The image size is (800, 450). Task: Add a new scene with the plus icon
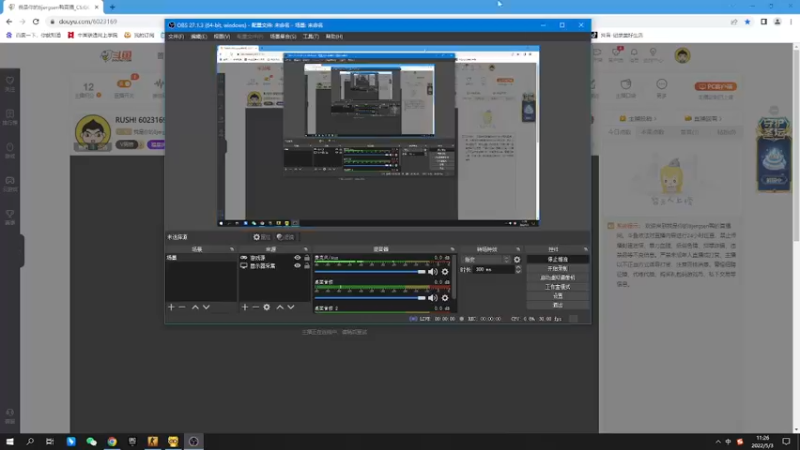point(171,307)
